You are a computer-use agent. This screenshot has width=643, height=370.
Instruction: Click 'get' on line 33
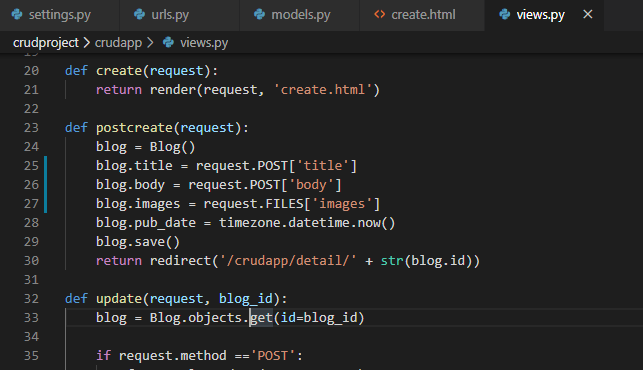261,318
